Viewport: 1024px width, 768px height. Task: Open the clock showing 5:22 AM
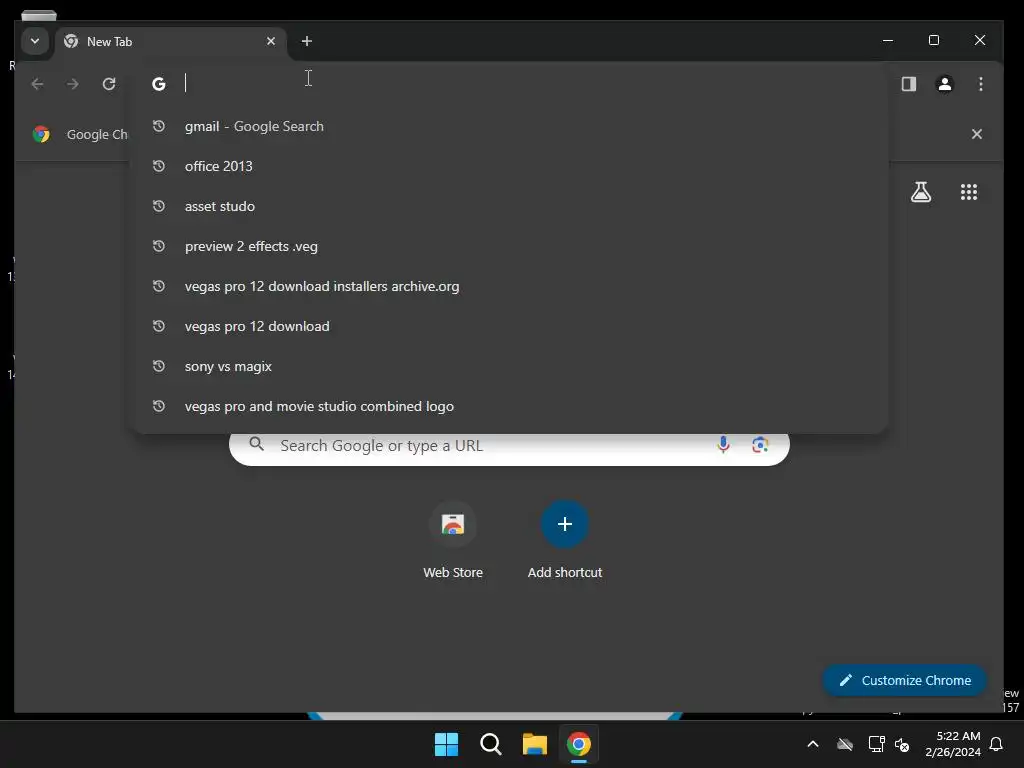point(953,744)
